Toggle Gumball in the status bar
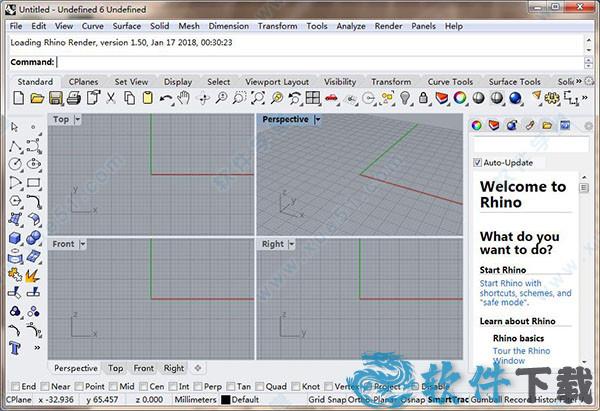The width and height of the screenshot is (600, 411). 486,400
